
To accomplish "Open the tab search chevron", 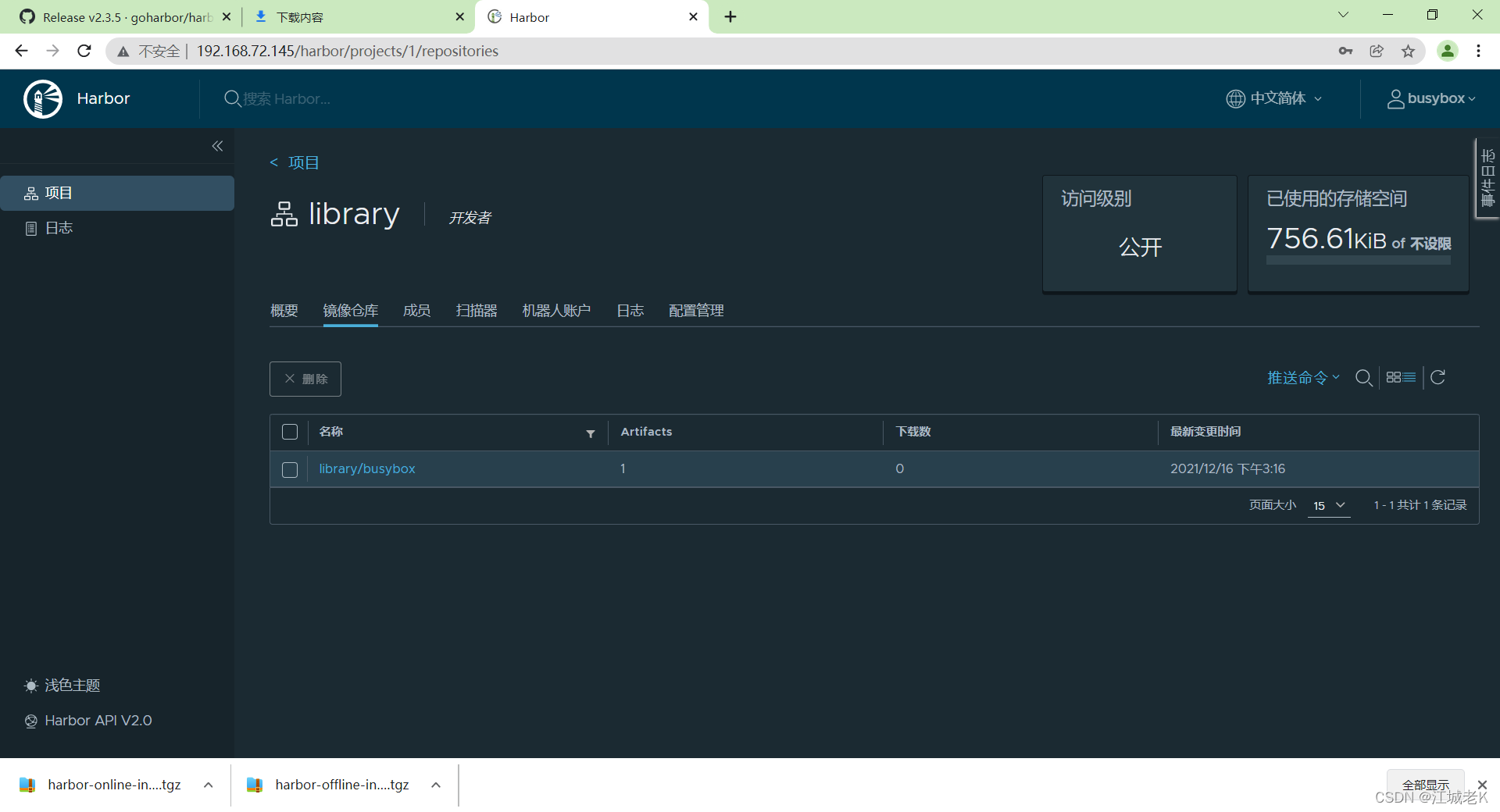I will point(1343,15).
